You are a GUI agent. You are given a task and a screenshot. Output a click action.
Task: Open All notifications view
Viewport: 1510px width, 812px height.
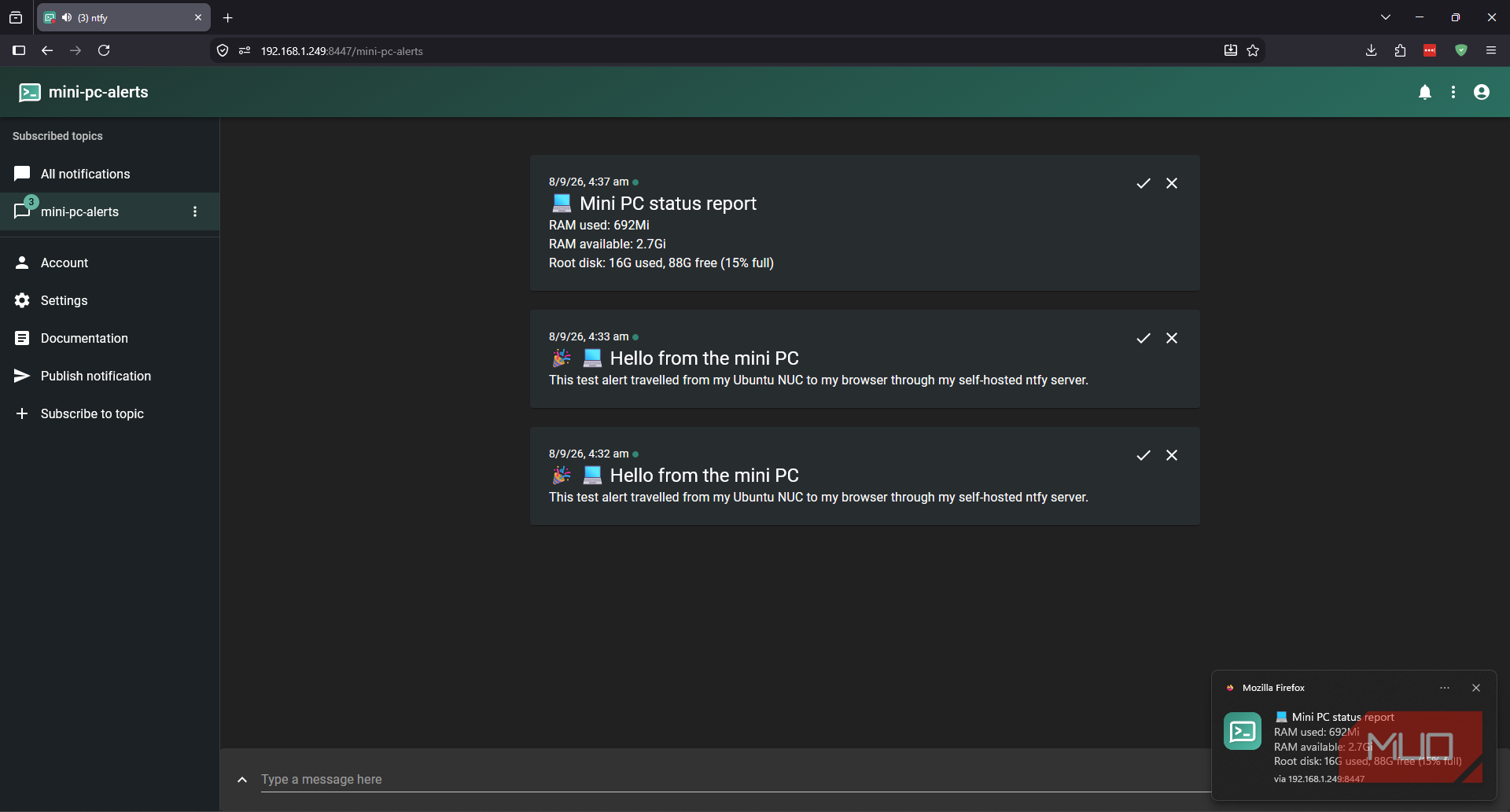click(x=109, y=174)
